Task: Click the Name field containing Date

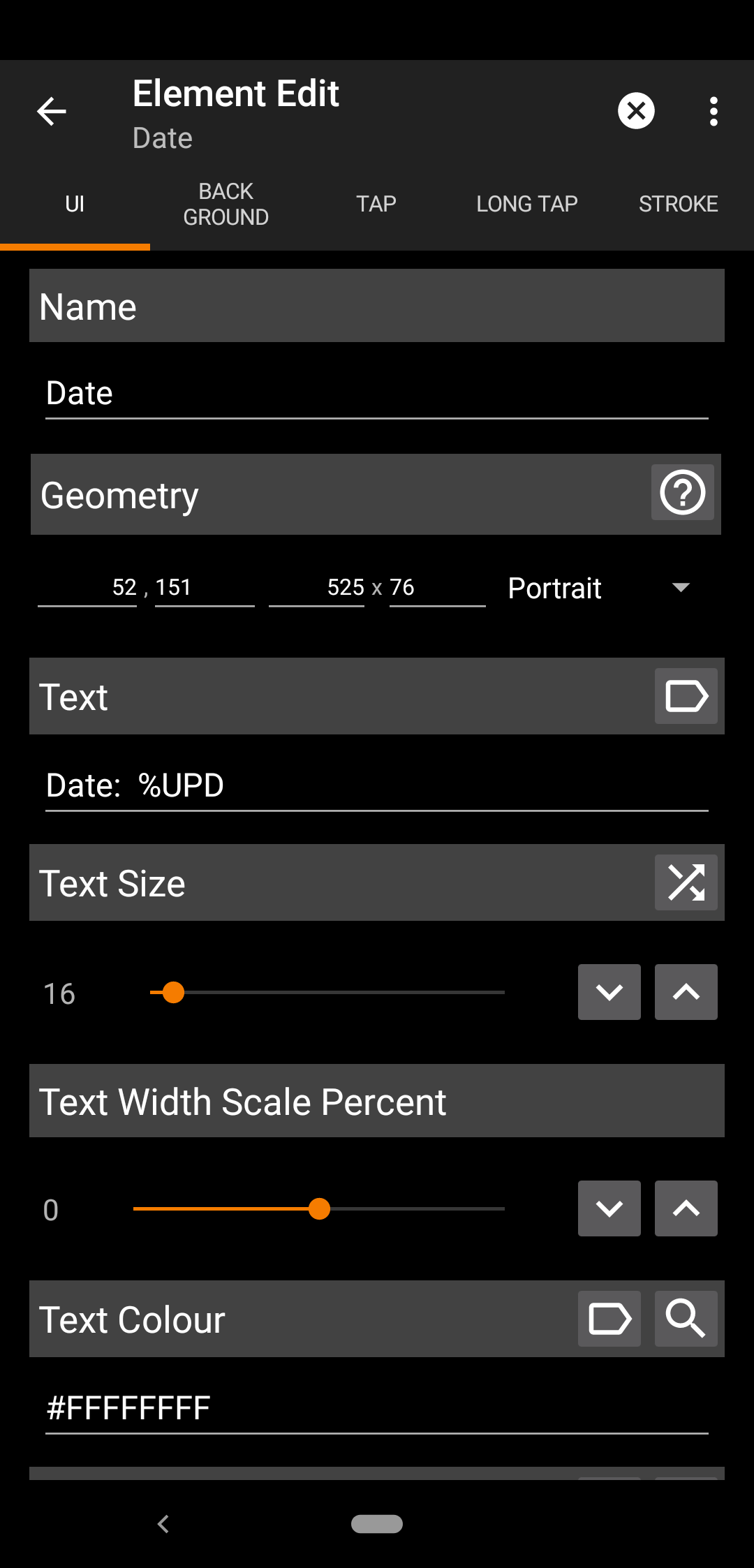Action: point(376,393)
